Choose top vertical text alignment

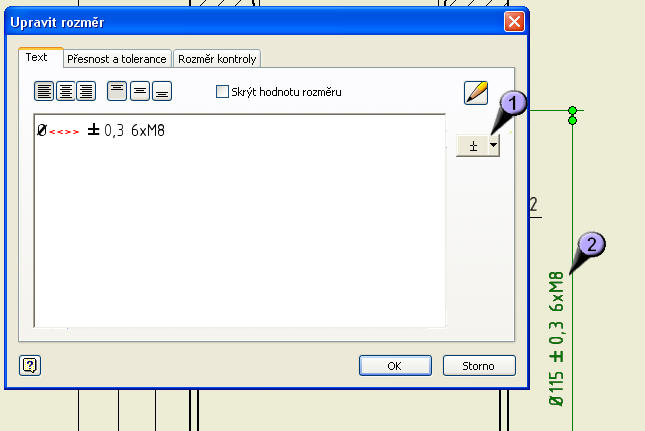(x=117, y=91)
